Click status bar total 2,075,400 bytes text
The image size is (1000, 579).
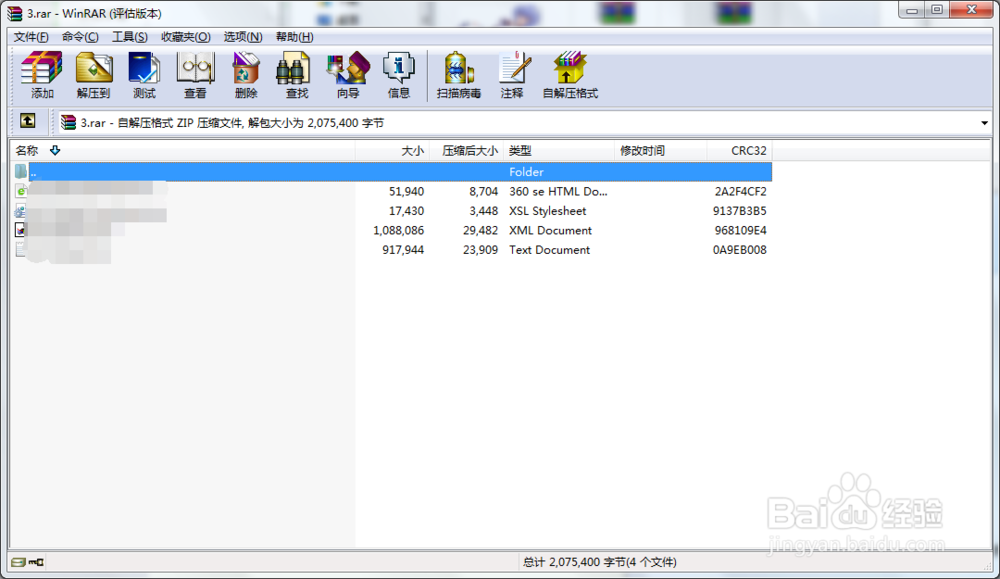click(x=599, y=562)
